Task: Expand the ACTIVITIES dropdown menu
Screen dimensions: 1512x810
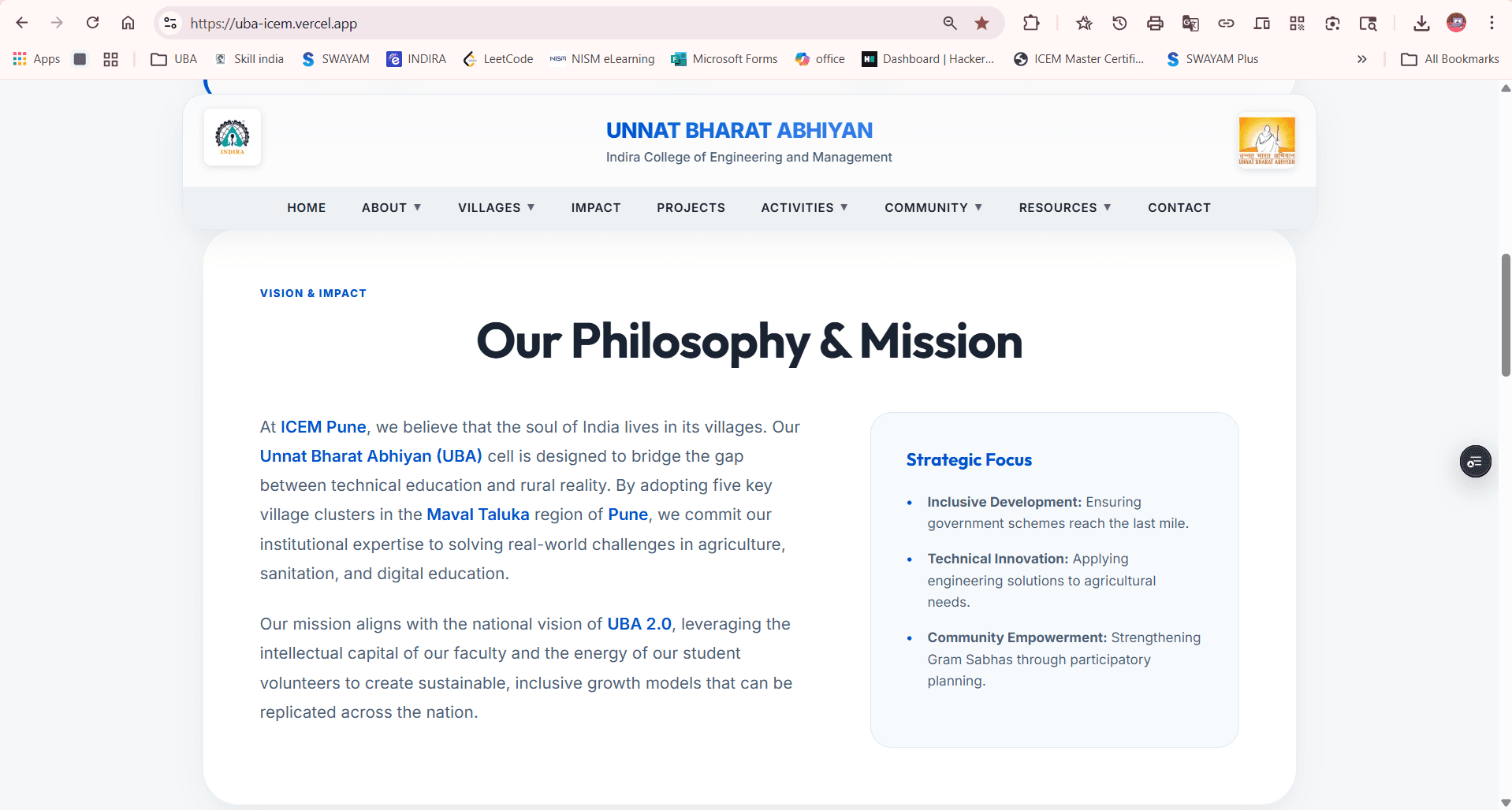Action: point(805,208)
